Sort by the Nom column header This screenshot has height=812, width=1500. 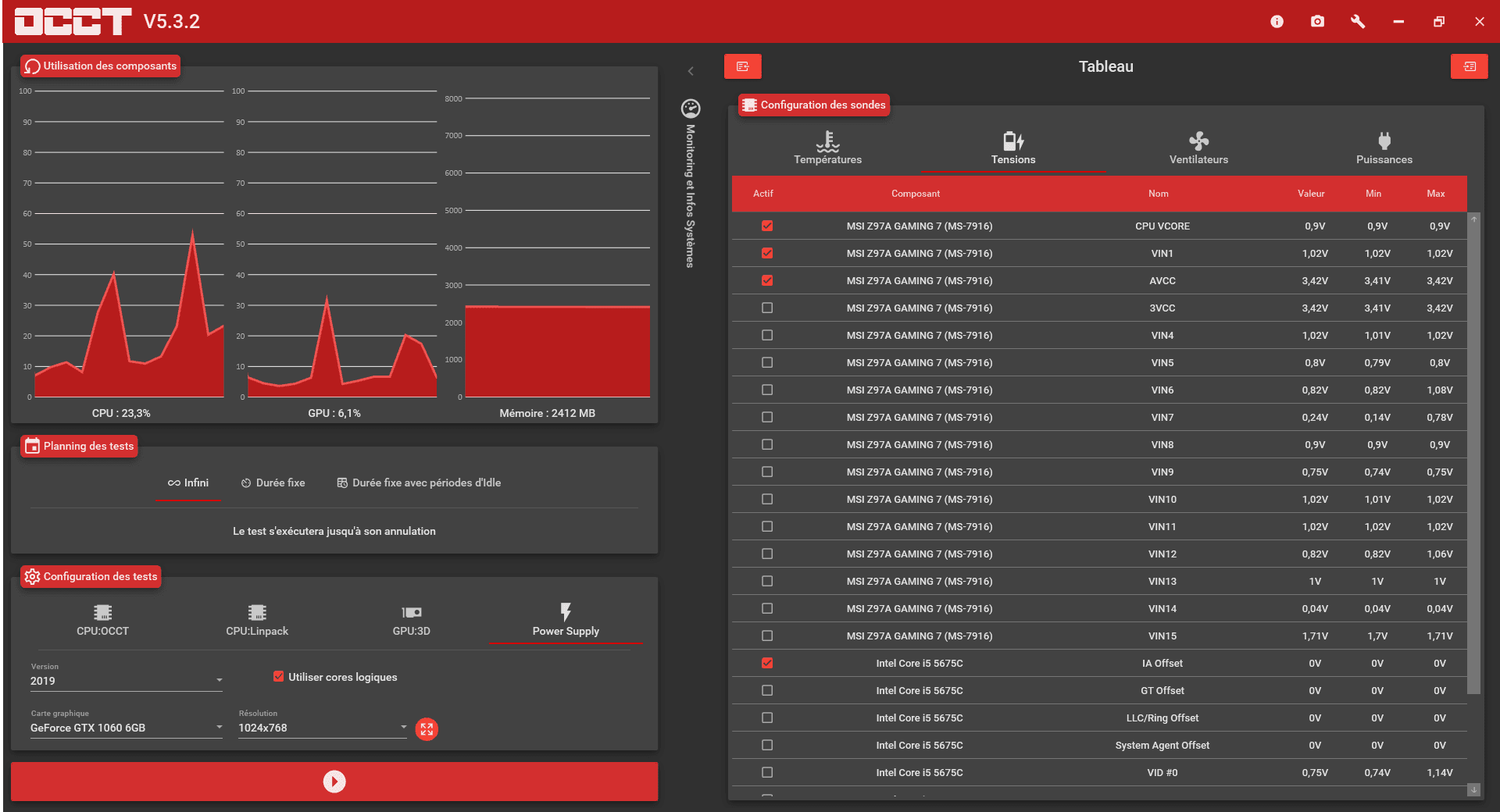pyautogui.click(x=1159, y=194)
